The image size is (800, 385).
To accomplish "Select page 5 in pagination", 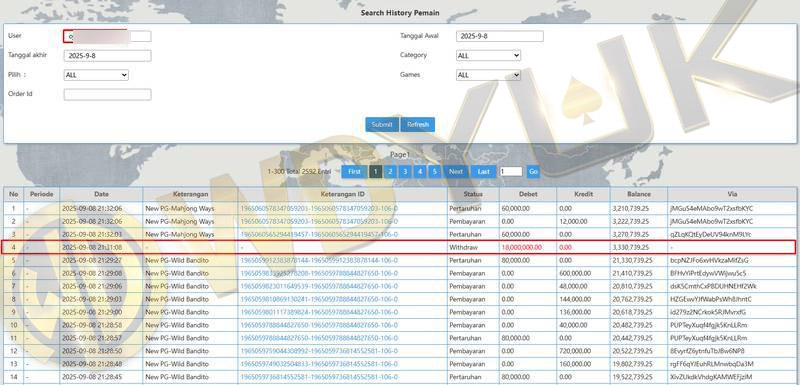I will [x=434, y=172].
